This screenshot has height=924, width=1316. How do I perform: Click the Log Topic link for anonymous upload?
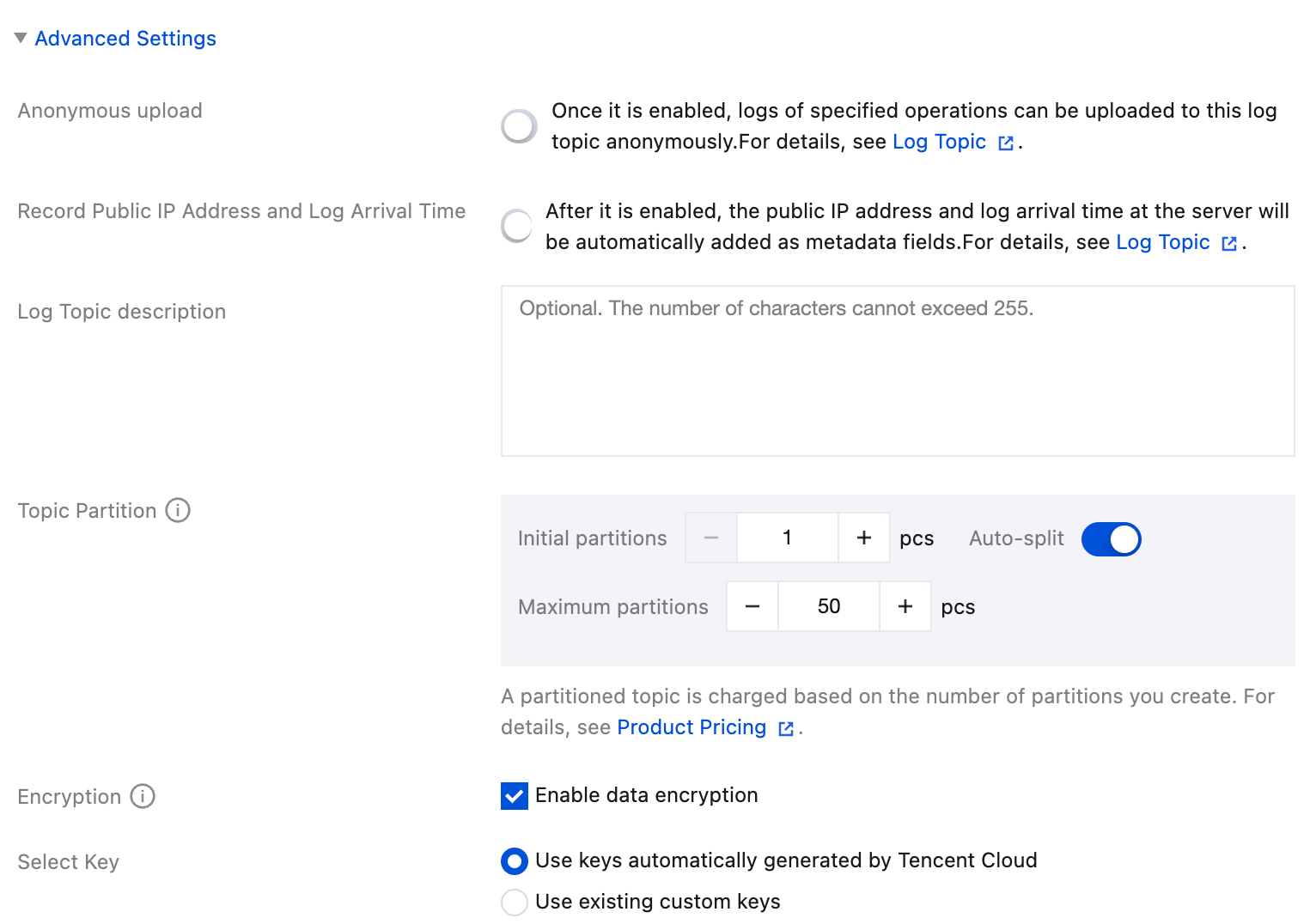939,142
